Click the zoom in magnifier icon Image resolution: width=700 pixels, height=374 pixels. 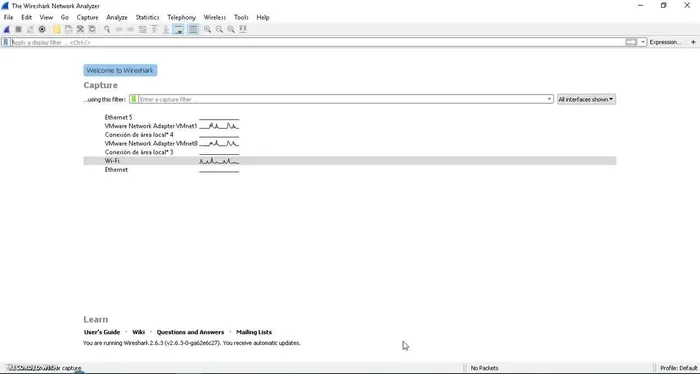208,29
